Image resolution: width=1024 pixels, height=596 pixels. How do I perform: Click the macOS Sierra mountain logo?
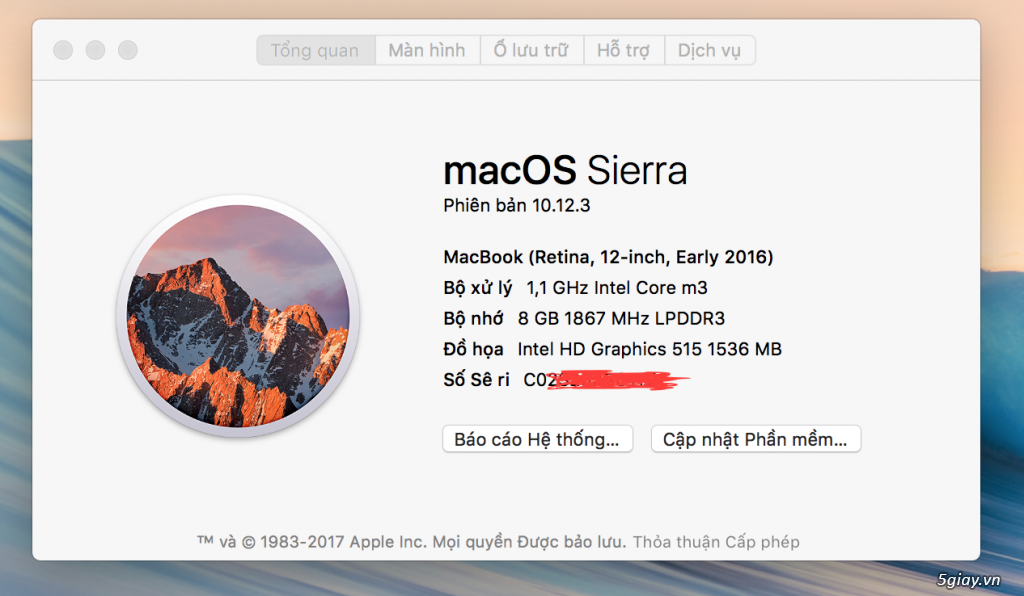click(x=238, y=316)
